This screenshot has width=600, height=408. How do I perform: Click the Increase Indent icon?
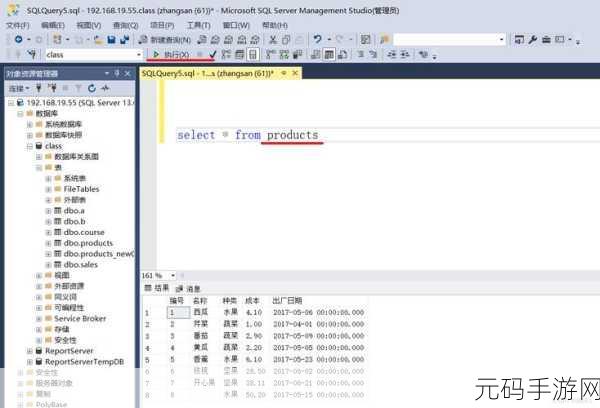[405, 55]
